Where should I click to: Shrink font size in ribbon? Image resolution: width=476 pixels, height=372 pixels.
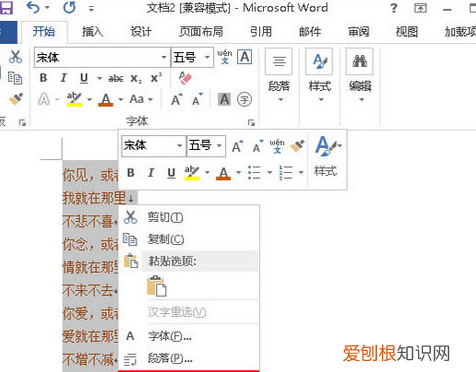197,99
